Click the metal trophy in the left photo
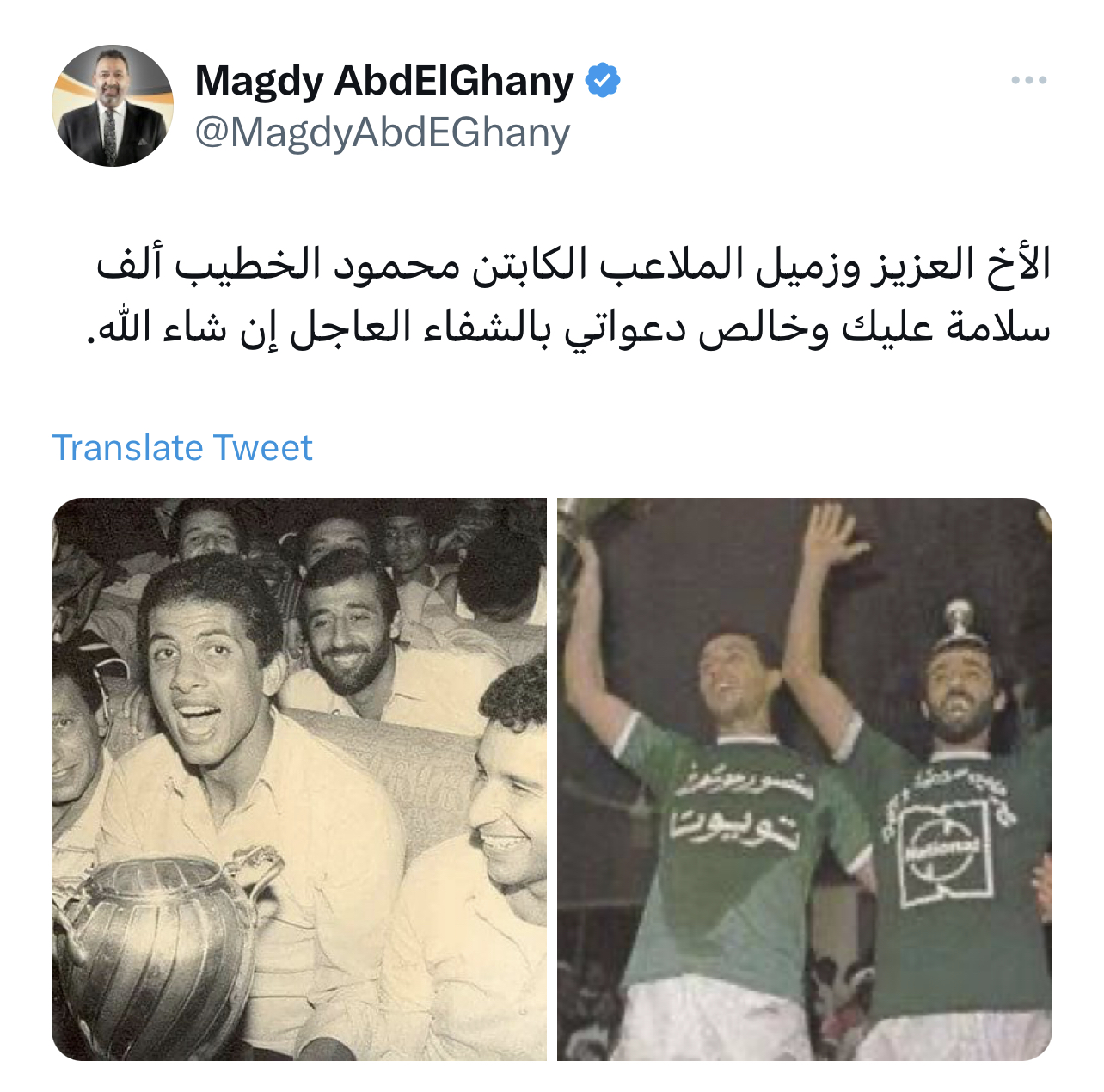Image resolution: width=1104 pixels, height=1092 pixels. [159, 944]
